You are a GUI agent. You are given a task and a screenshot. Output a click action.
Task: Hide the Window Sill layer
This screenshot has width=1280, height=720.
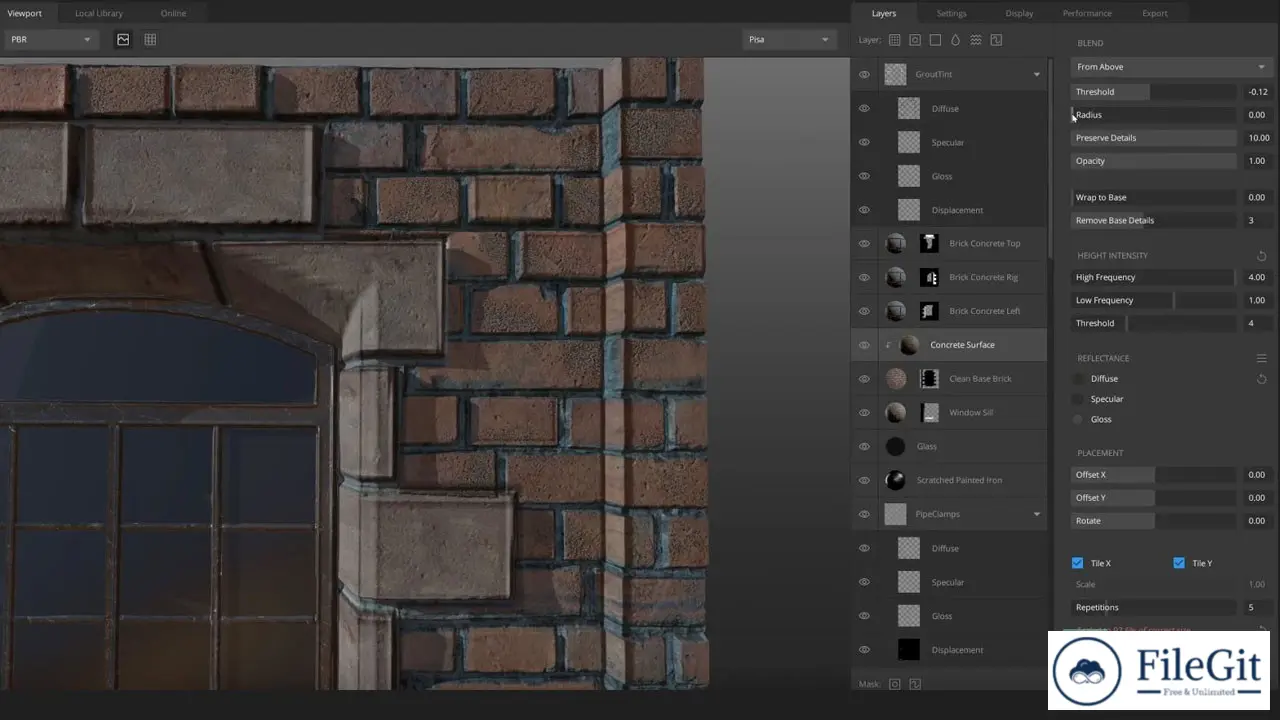[864, 412]
